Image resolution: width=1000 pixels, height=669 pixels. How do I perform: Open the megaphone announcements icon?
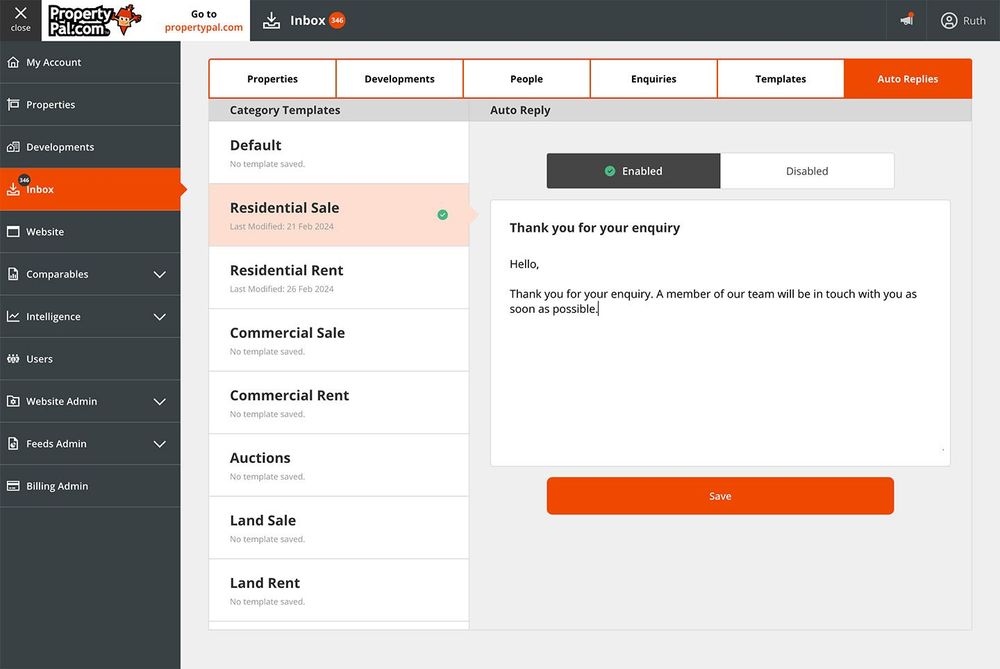[907, 20]
